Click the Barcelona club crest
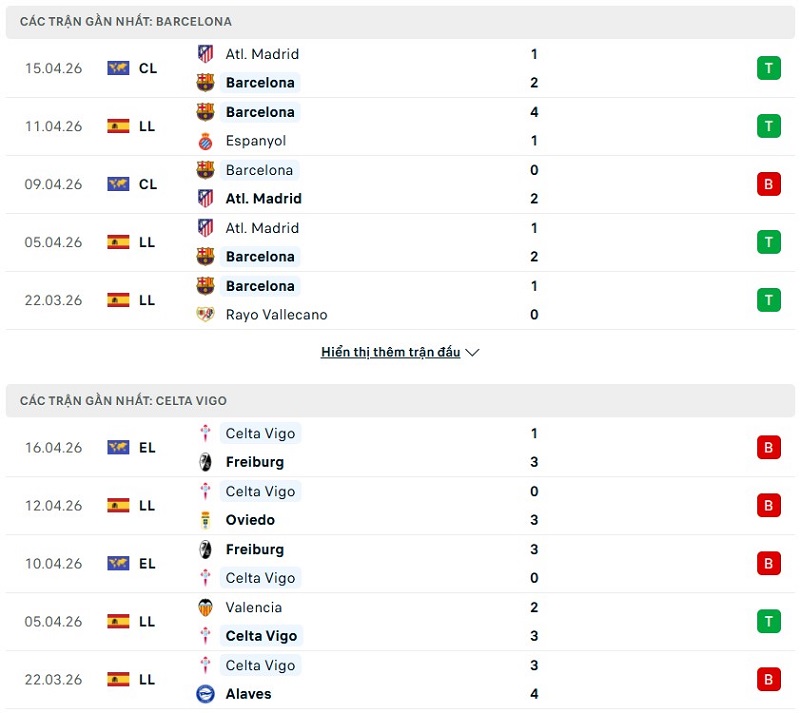 tap(205, 83)
